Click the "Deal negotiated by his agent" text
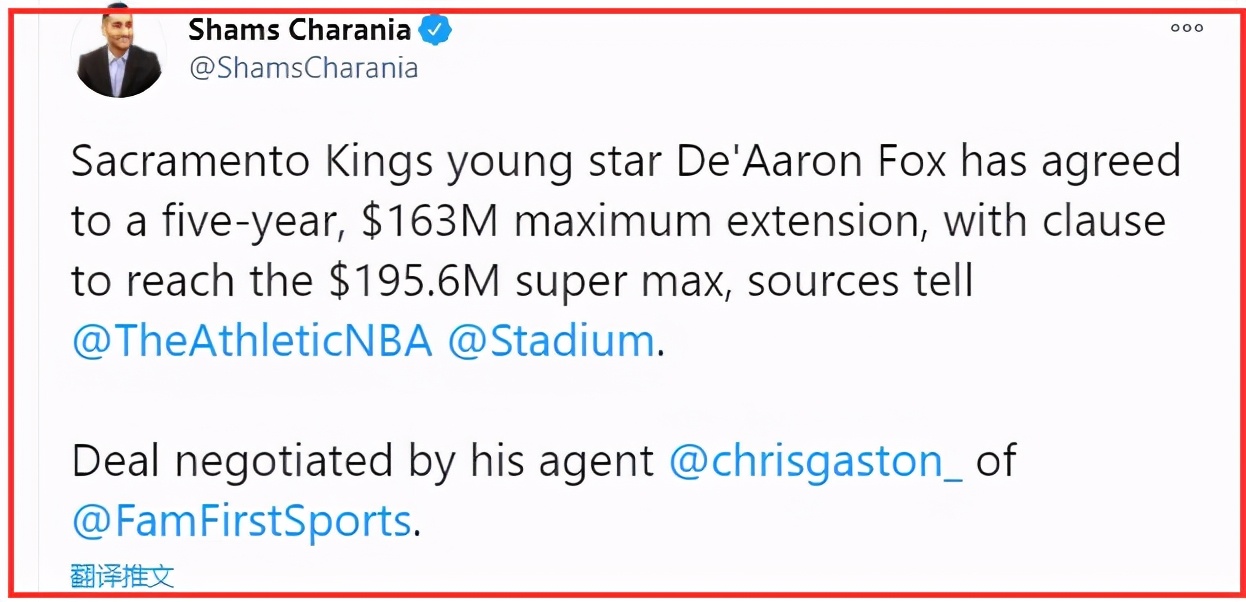 (363, 461)
